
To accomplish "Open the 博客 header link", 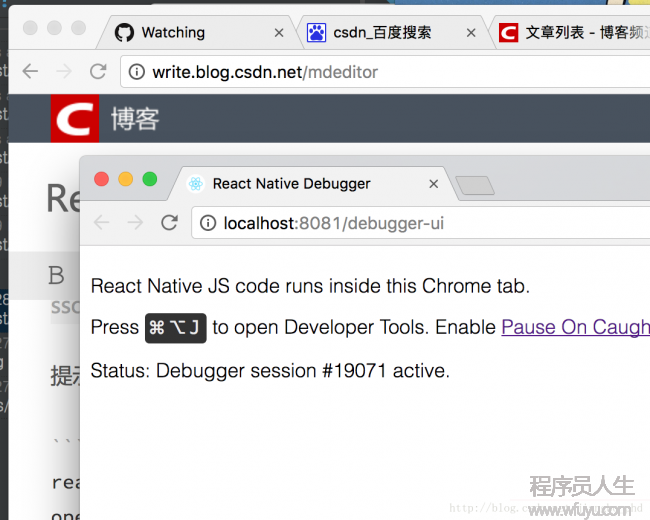I will [135, 119].
